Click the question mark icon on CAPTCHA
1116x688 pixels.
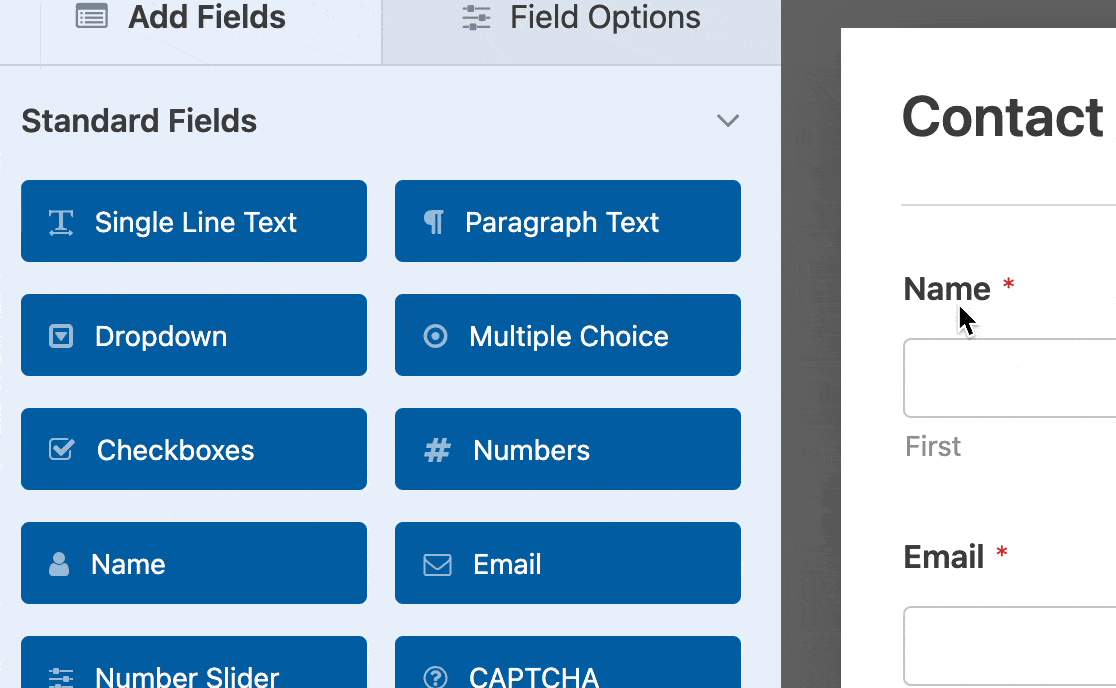coord(434,677)
